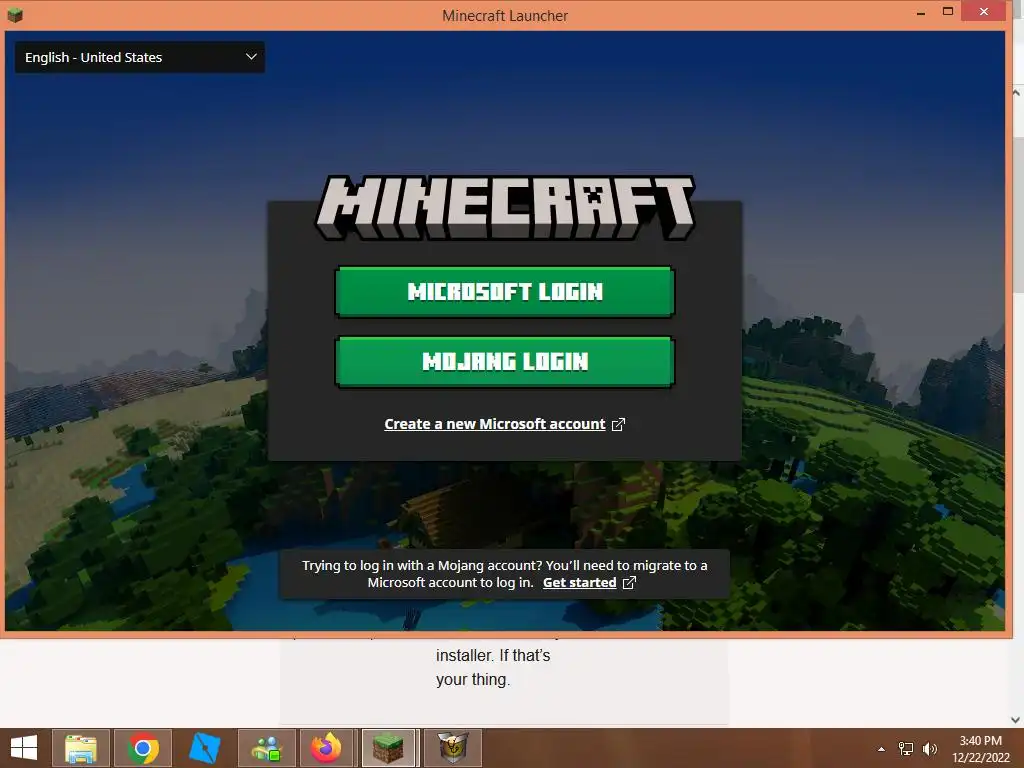Open the Windows Start menu
The height and width of the screenshot is (768, 1024).
[24, 748]
